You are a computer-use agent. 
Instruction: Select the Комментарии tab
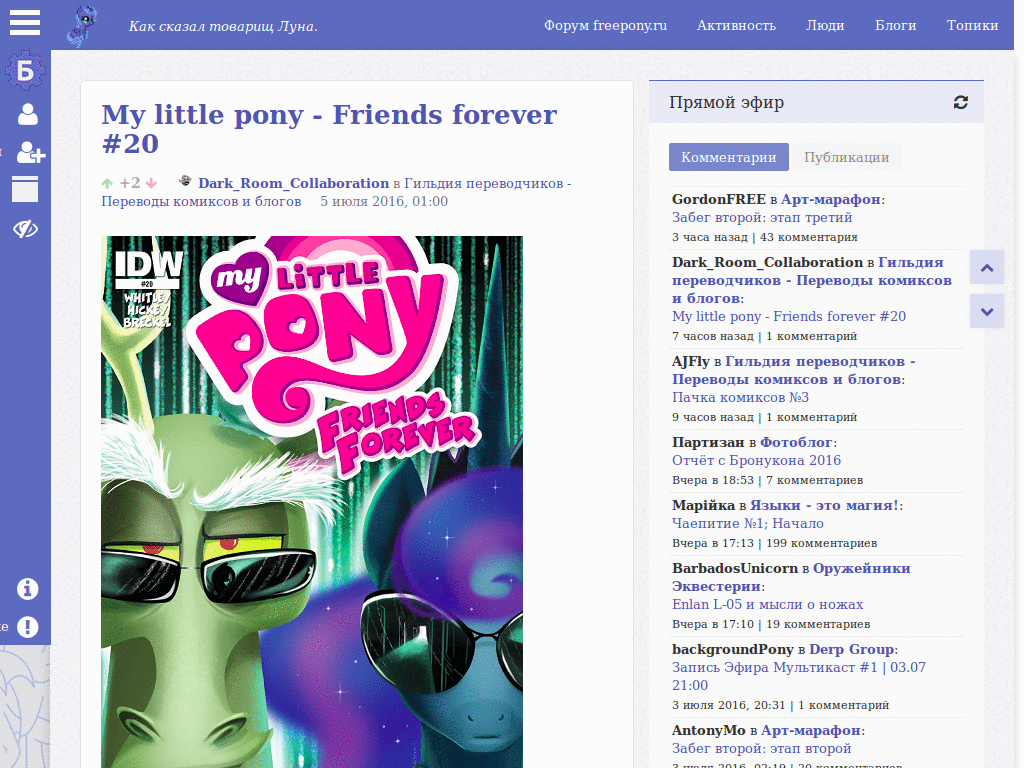click(x=729, y=157)
